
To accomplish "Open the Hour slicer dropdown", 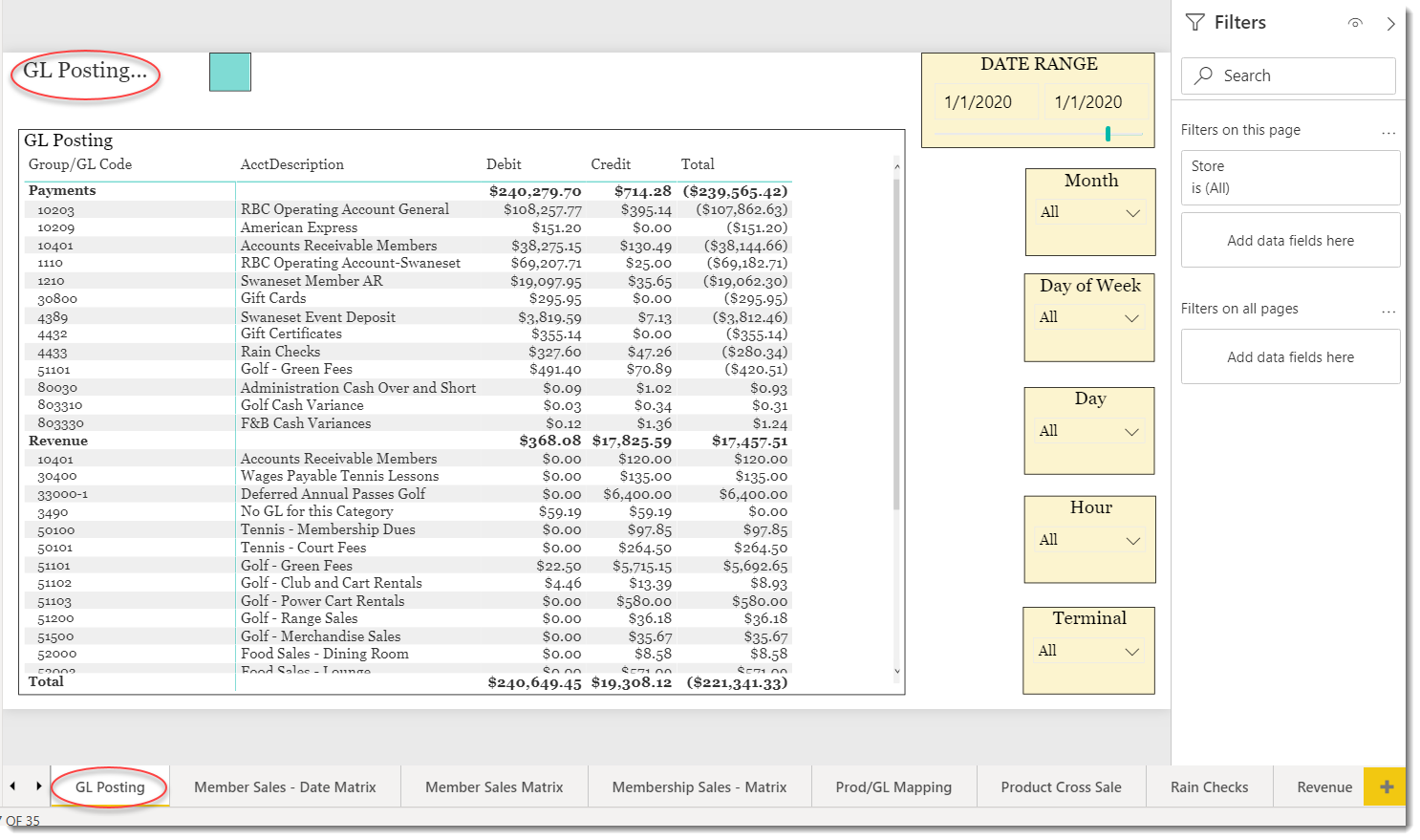I will tap(1090, 540).
